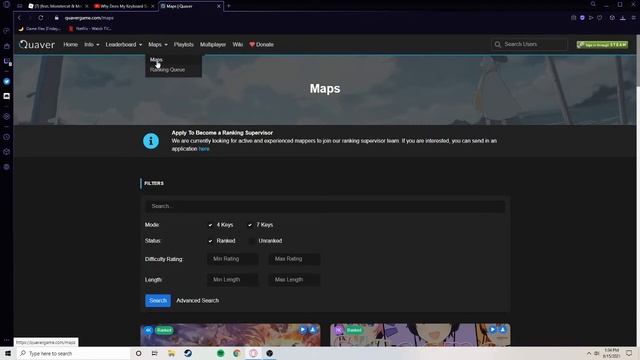Open a new browser tab
Screen dimensions: 640x360
229,6
